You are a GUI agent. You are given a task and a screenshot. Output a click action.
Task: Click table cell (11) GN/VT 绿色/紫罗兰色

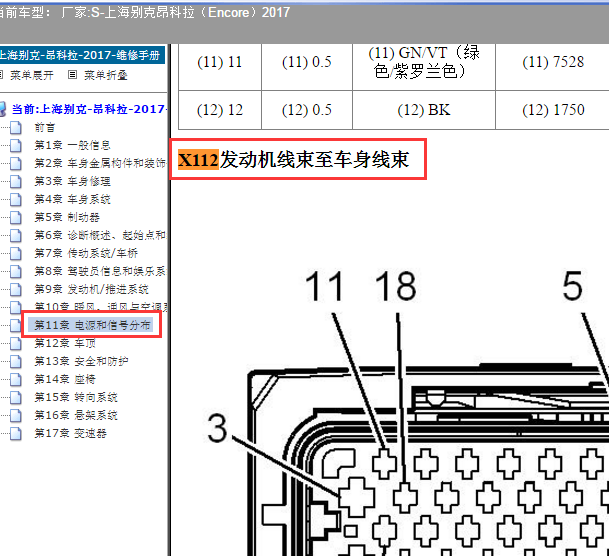click(x=424, y=62)
